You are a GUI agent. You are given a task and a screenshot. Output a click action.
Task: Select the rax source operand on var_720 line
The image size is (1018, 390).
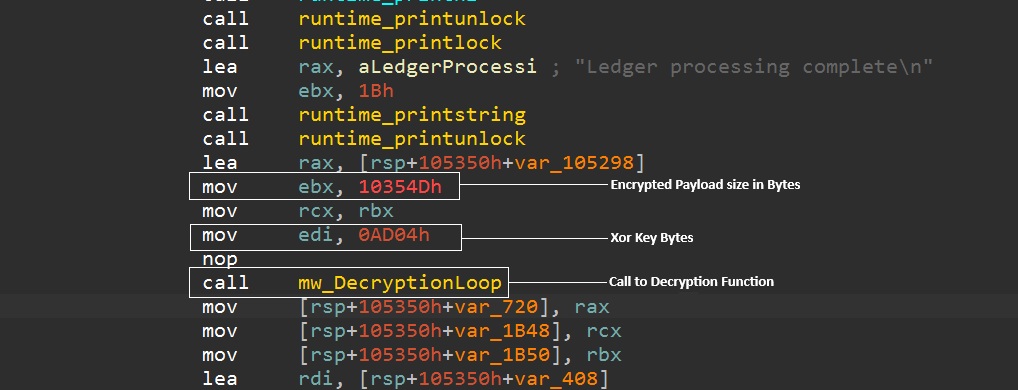tap(591, 307)
